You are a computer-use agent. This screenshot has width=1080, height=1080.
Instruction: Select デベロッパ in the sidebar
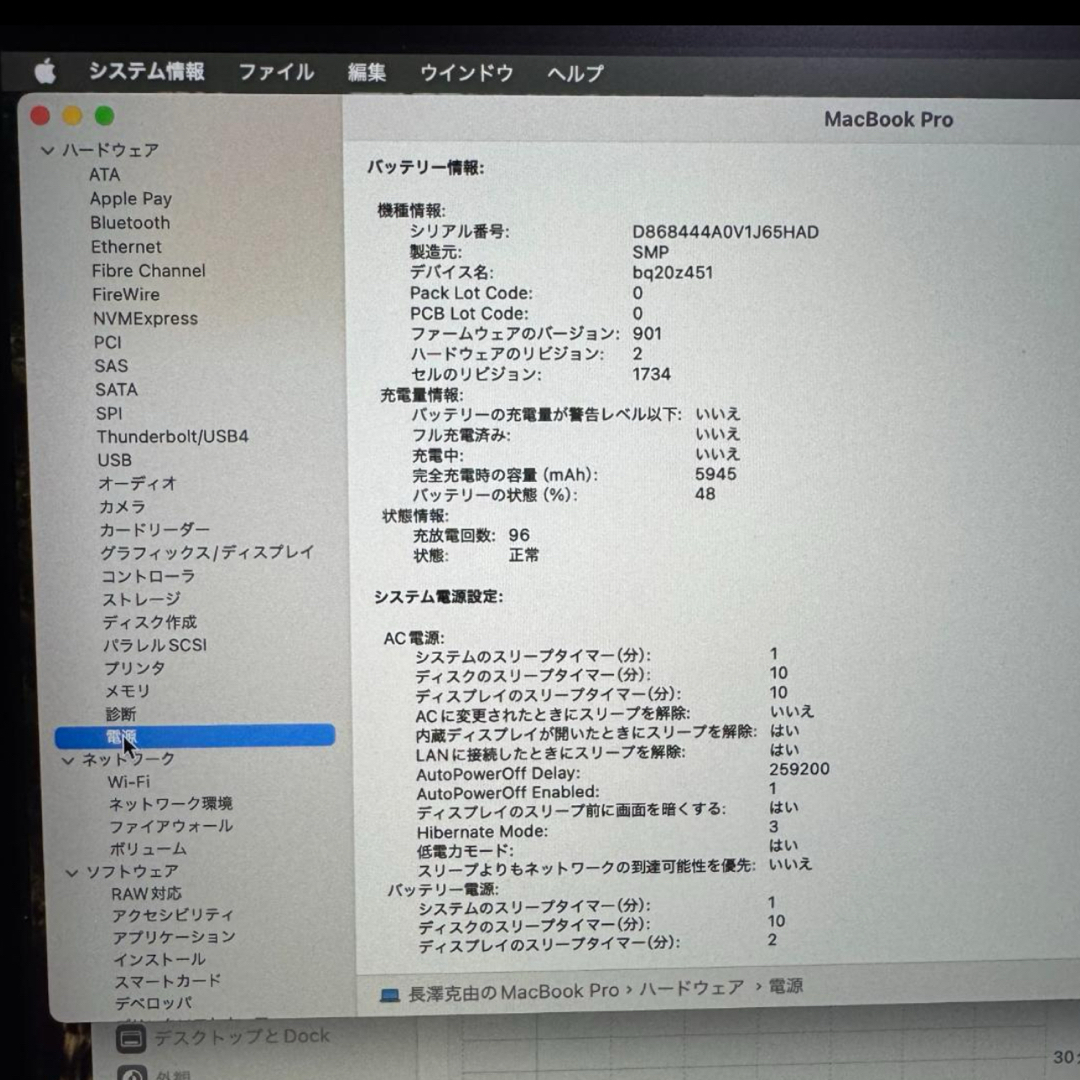coord(153,1004)
